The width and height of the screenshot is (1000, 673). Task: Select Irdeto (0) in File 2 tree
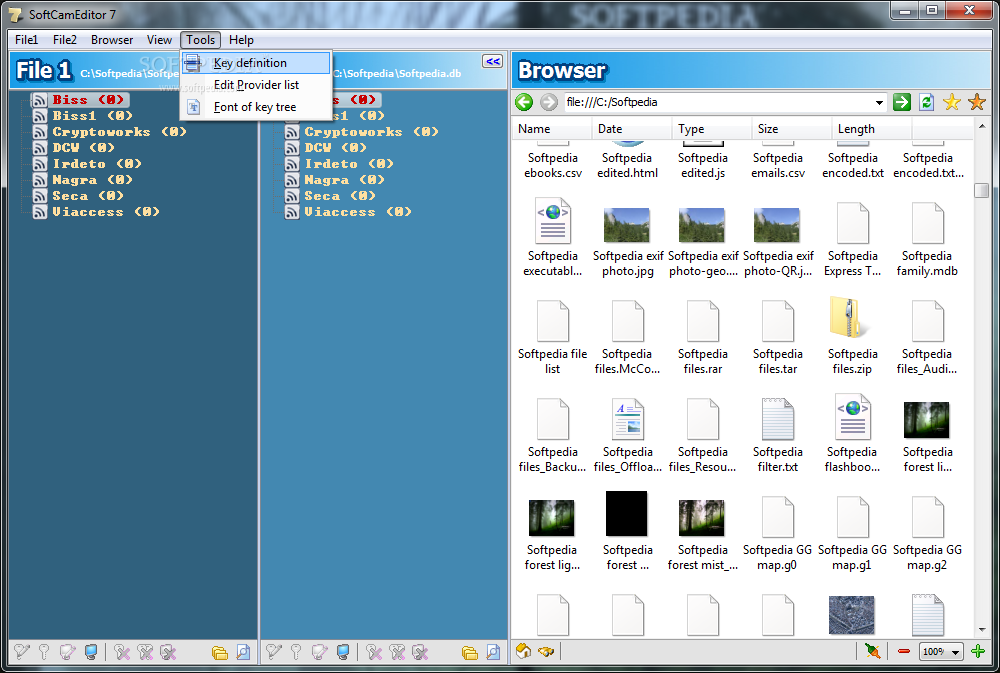coord(349,163)
